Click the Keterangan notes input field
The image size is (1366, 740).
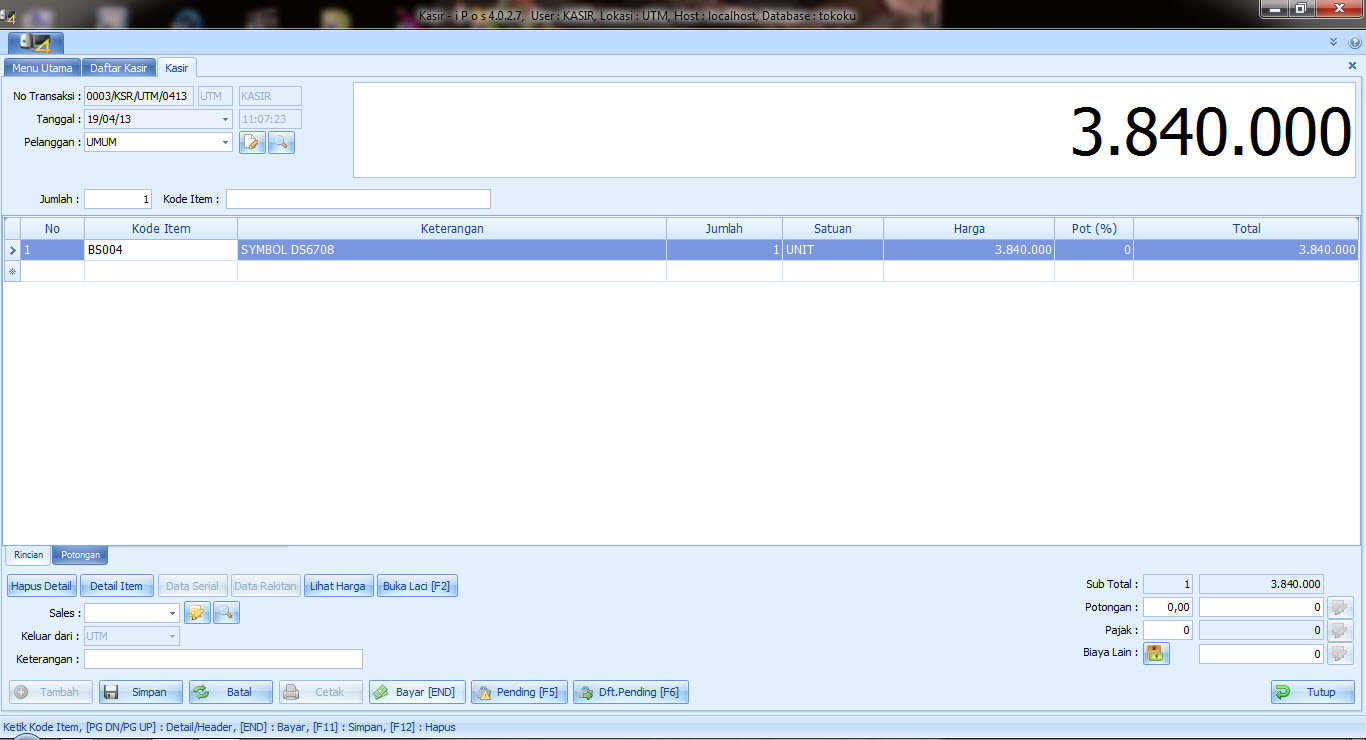(223, 659)
